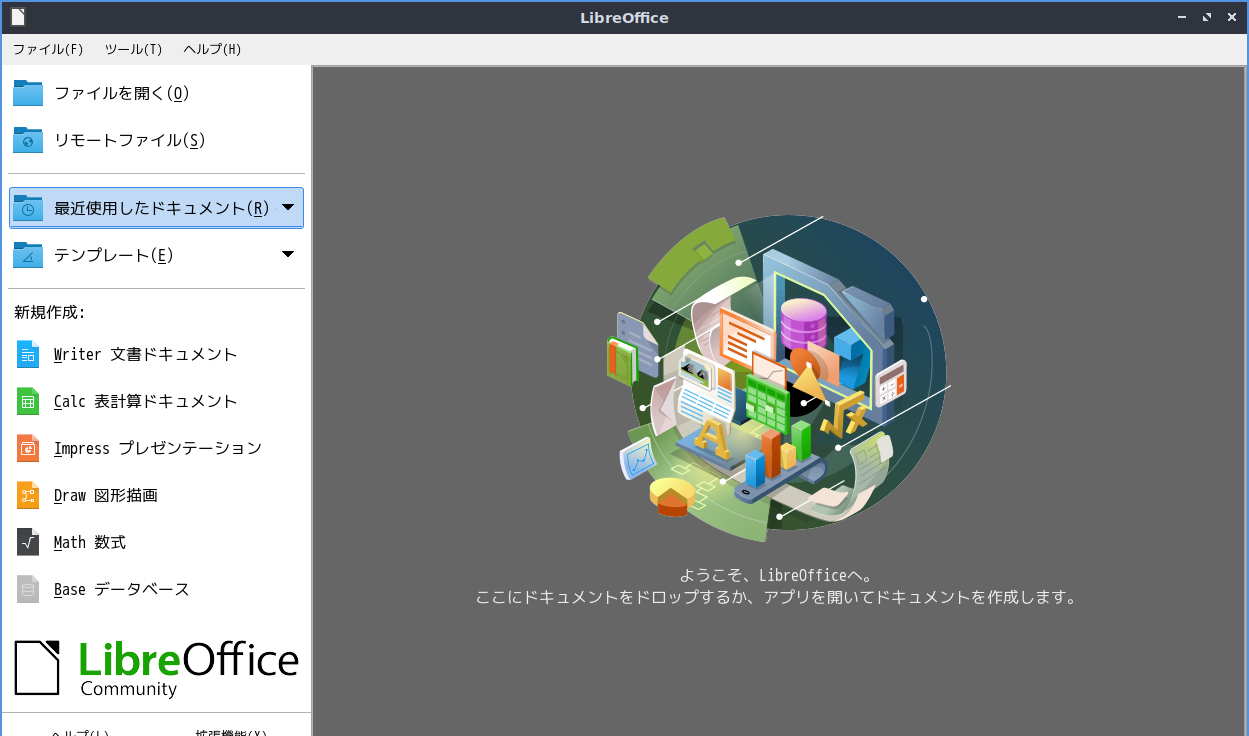Click the Math formula icon
The image size is (1249, 736).
(x=28, y=542)
